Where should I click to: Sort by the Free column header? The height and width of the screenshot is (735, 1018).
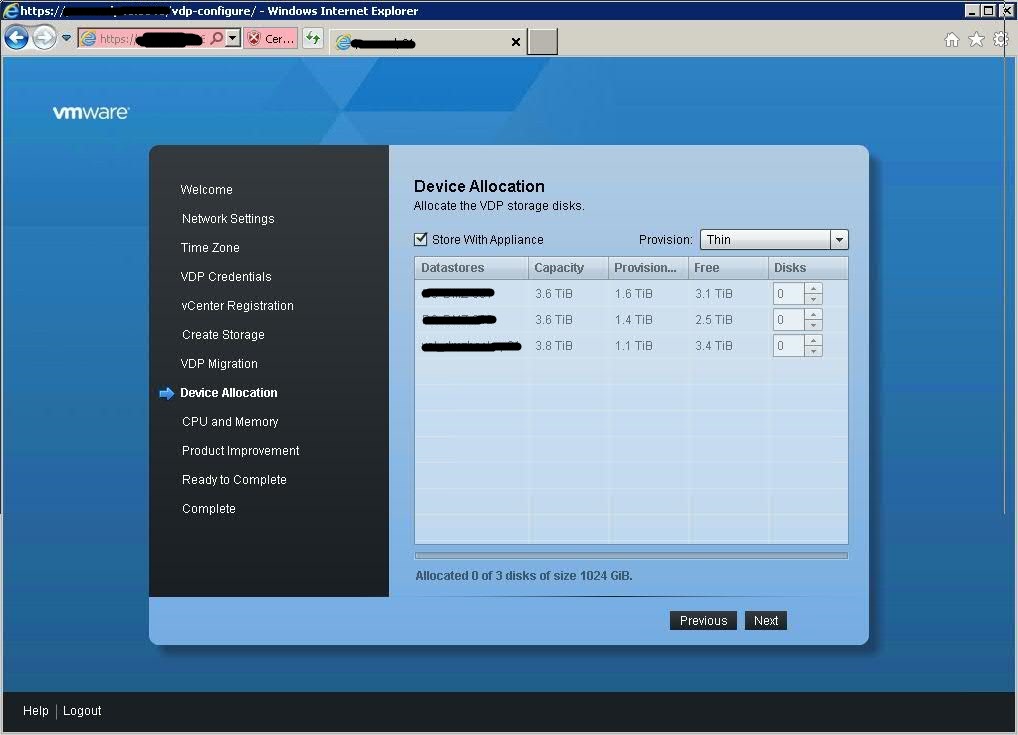728,268
